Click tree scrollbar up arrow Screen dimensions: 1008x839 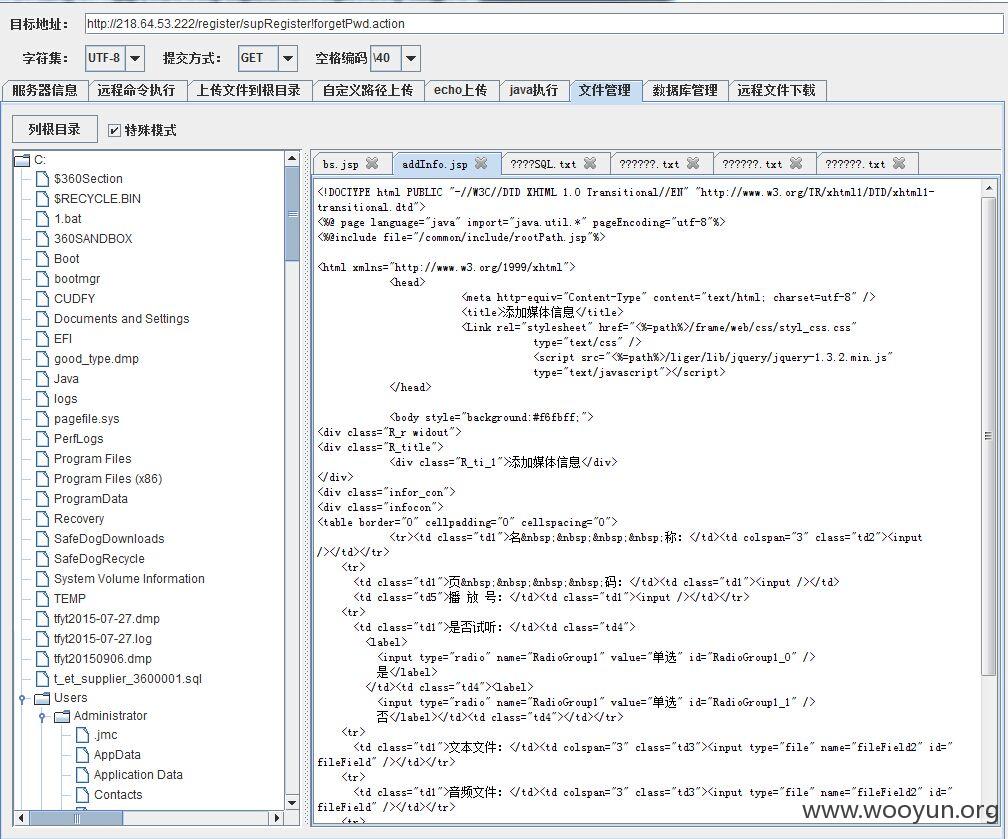coord(292,158)
